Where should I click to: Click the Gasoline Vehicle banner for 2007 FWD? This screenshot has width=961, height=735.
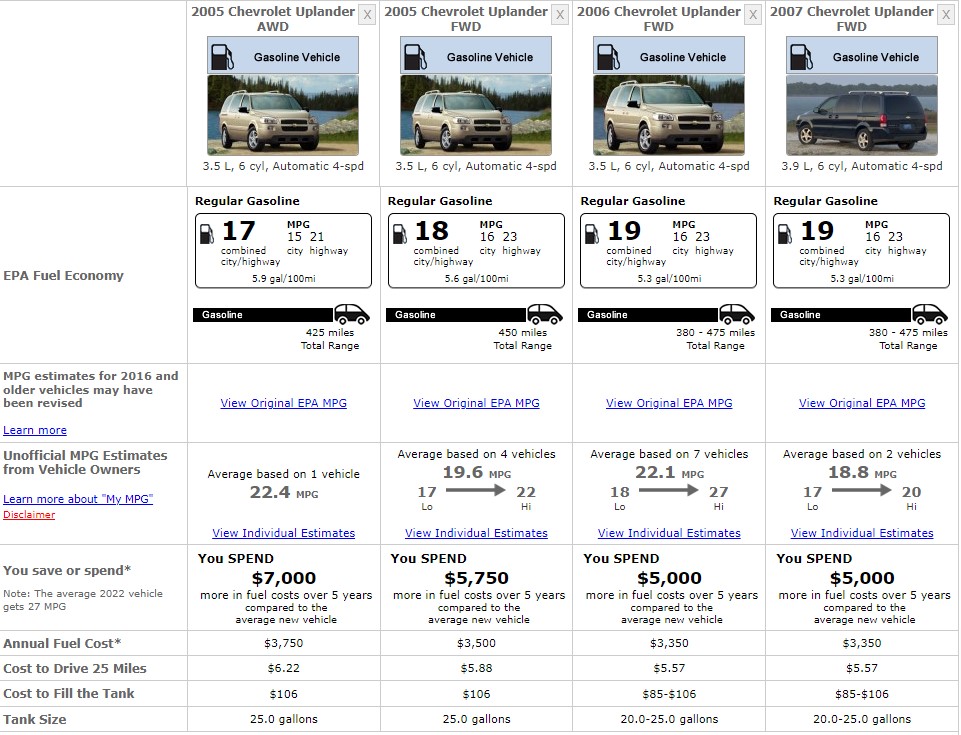coord(862,56)
